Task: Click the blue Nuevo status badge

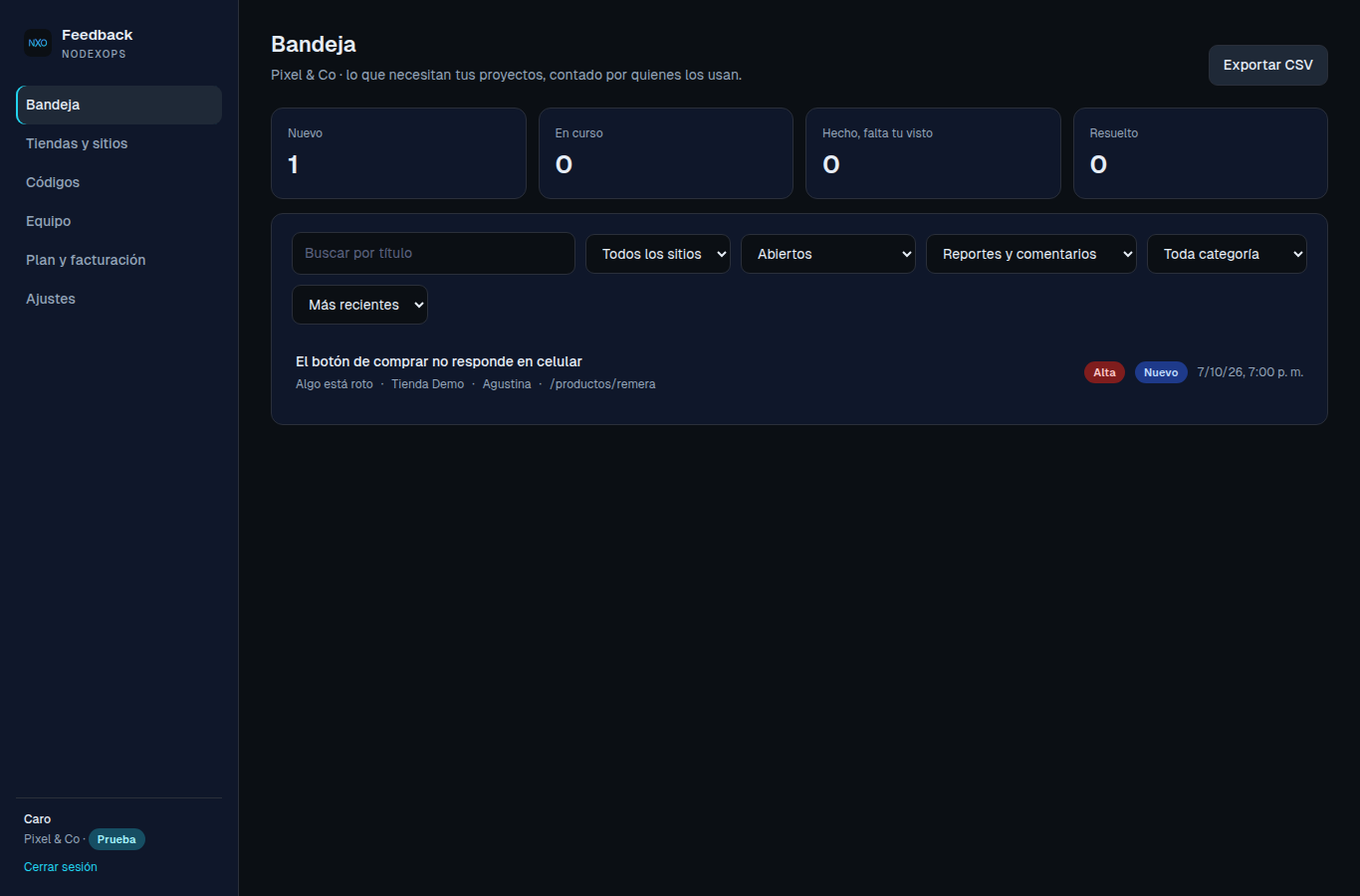Action: tap(1161, 372)
